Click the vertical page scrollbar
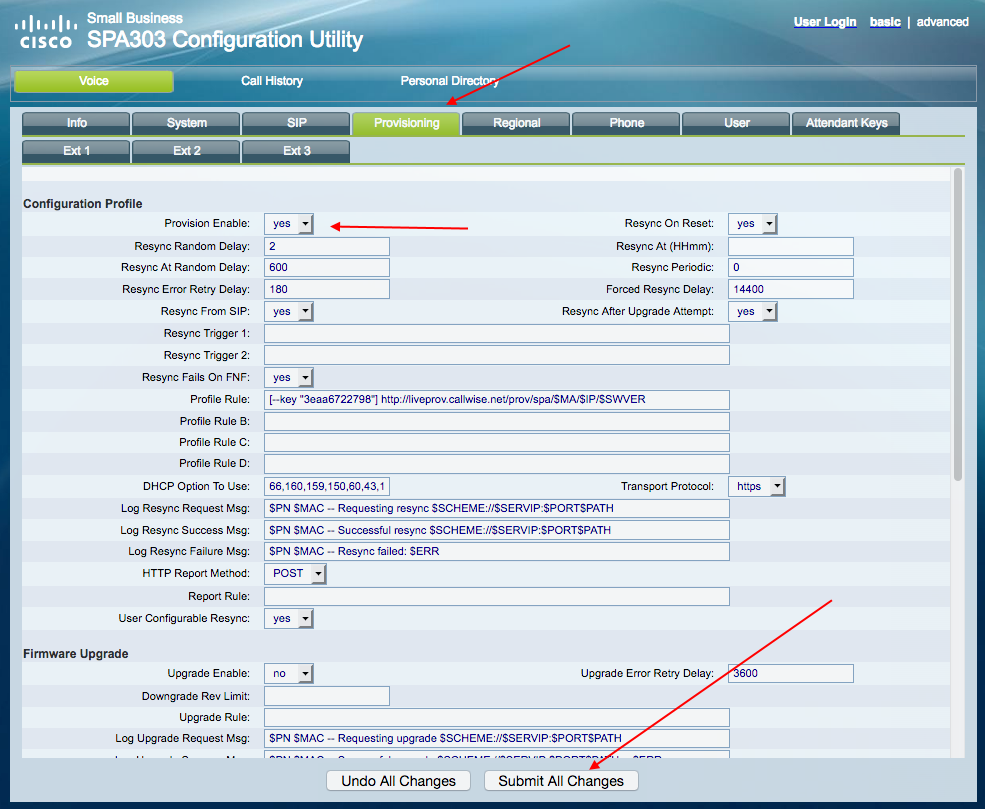The image size is (985, 809). coord(957,323)
